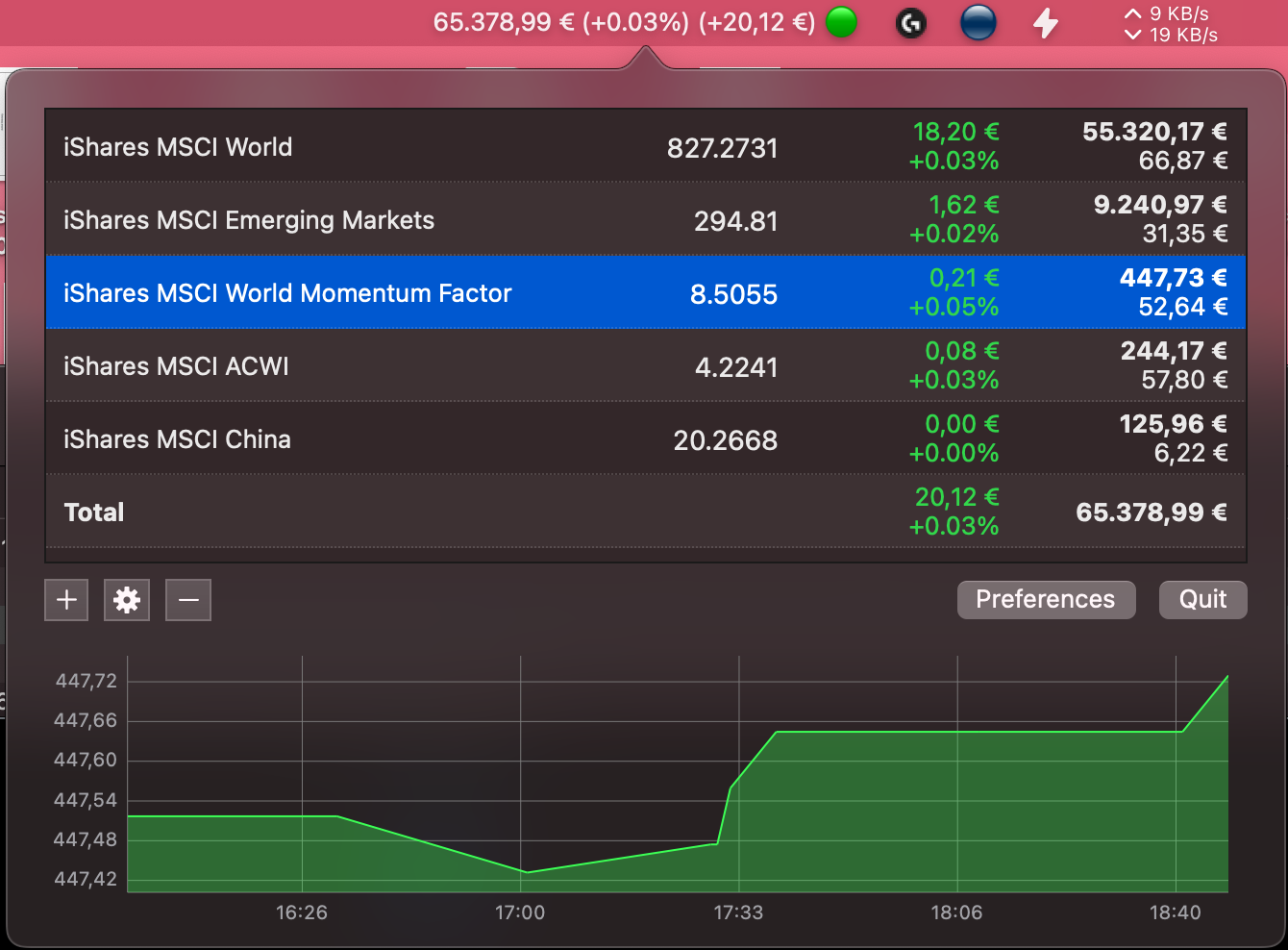Click the quantity value 20.2668
Viewport: 1288px width, 950px height.
725,440
